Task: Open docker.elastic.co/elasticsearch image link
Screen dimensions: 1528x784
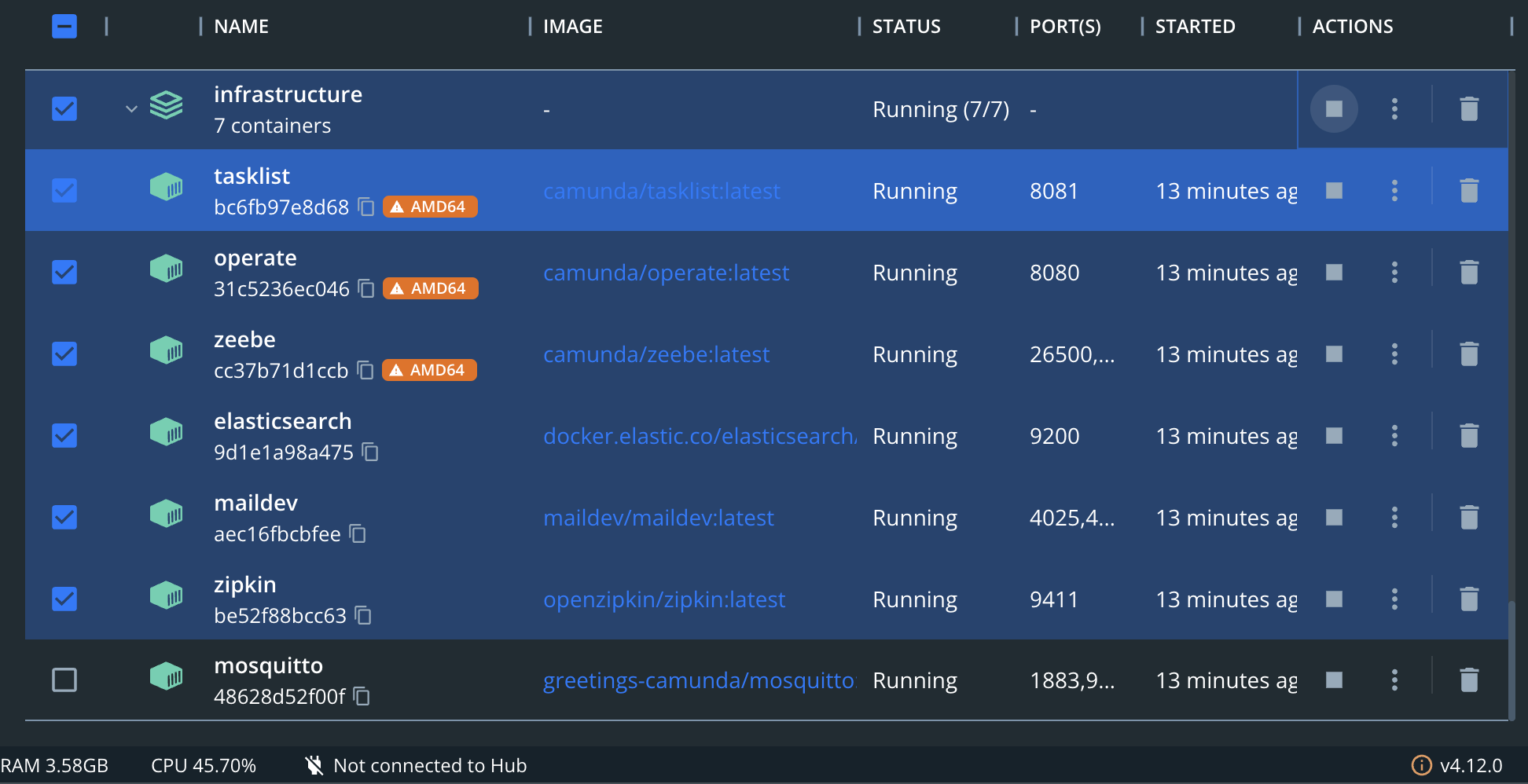Action: pos(700,436)
